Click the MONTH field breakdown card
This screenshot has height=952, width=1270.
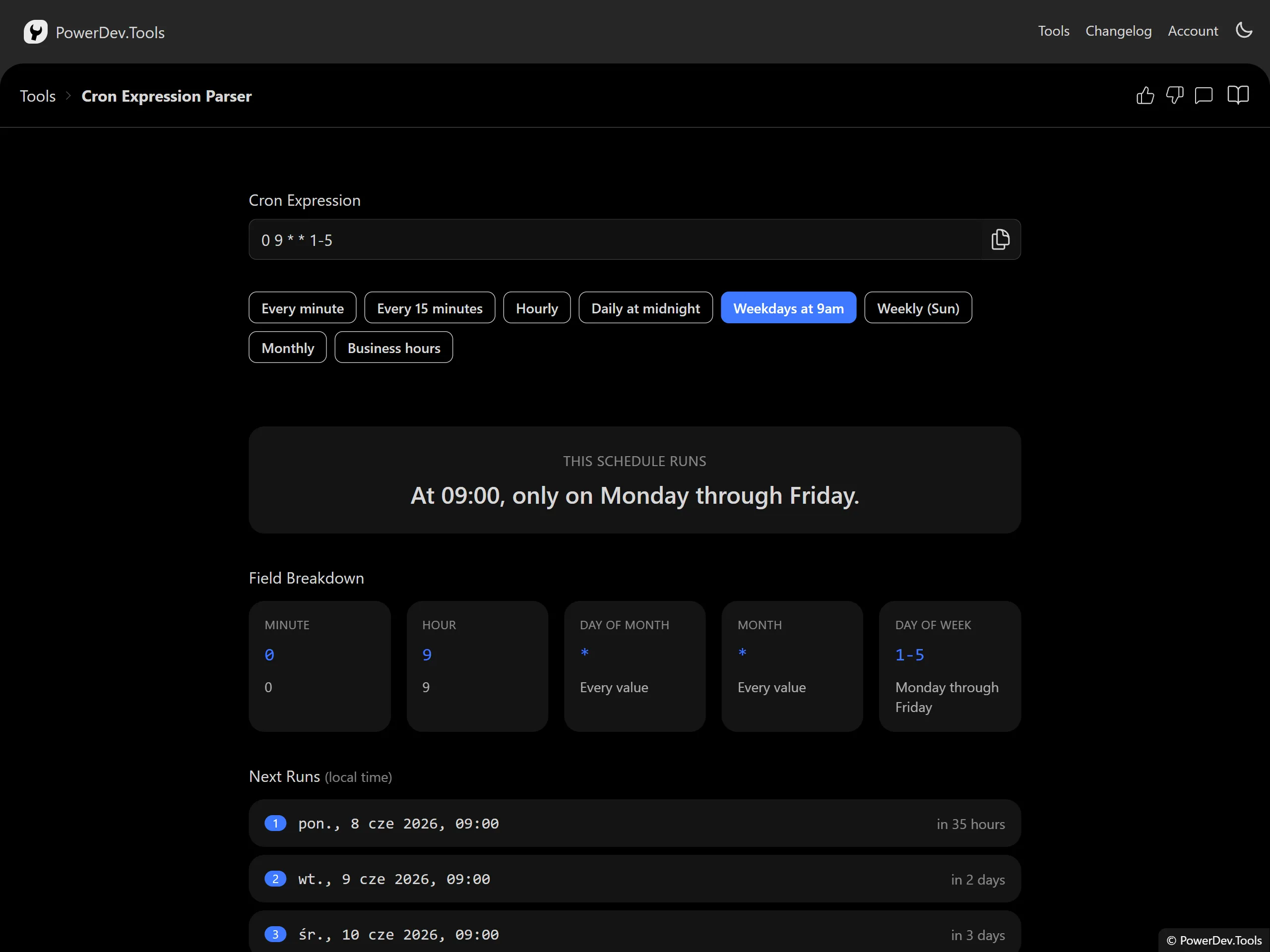[x=792, y=666]
